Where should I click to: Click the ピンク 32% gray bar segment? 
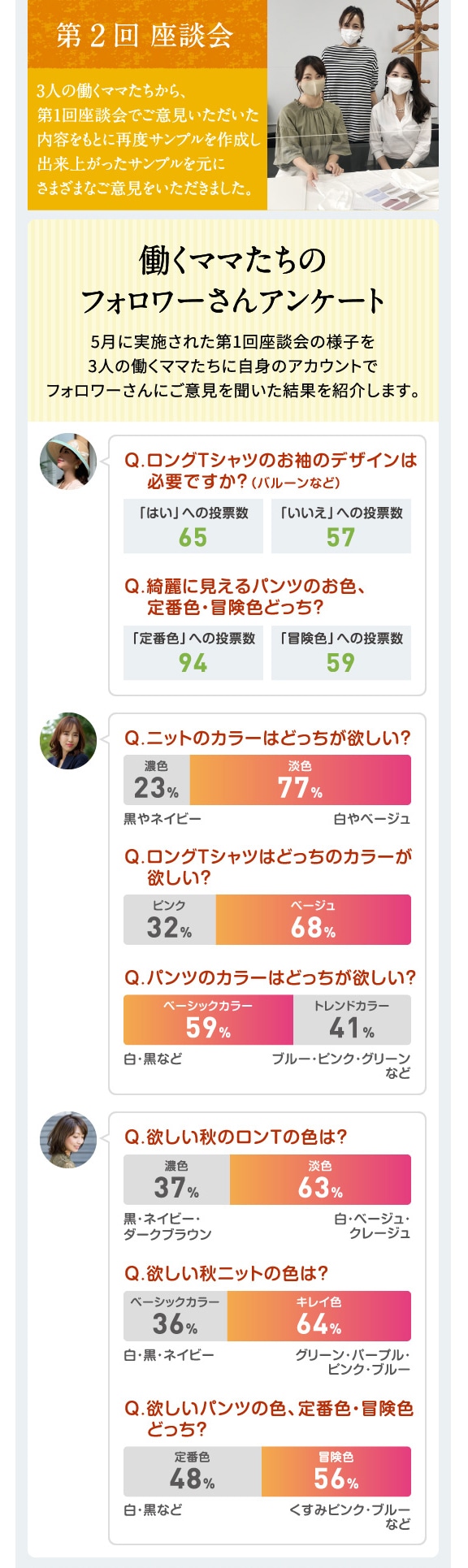(x=170, y=920)
